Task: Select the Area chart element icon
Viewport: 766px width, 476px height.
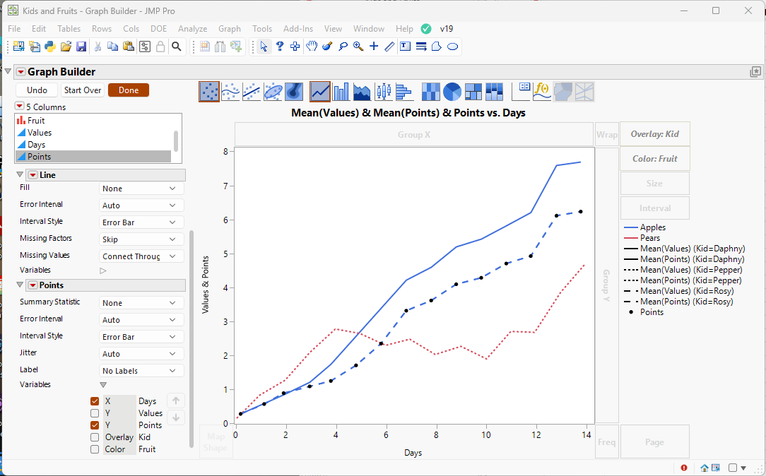Action: 362,91
